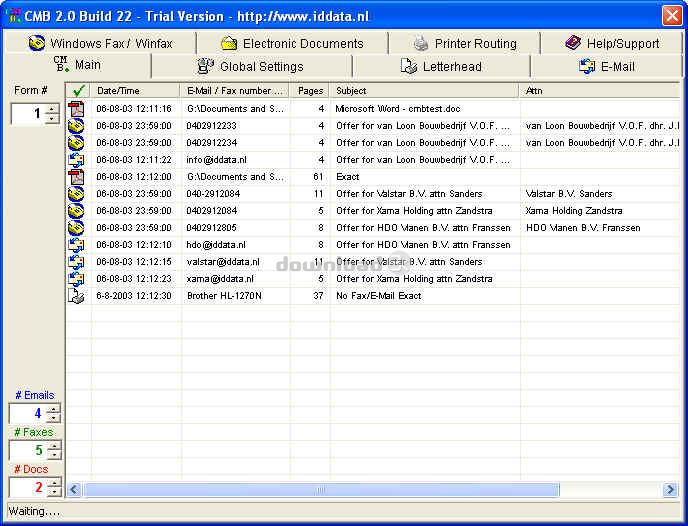Click fax icon for 0402912233 row
Screen dimensions: 688x526
click(76, 126)
